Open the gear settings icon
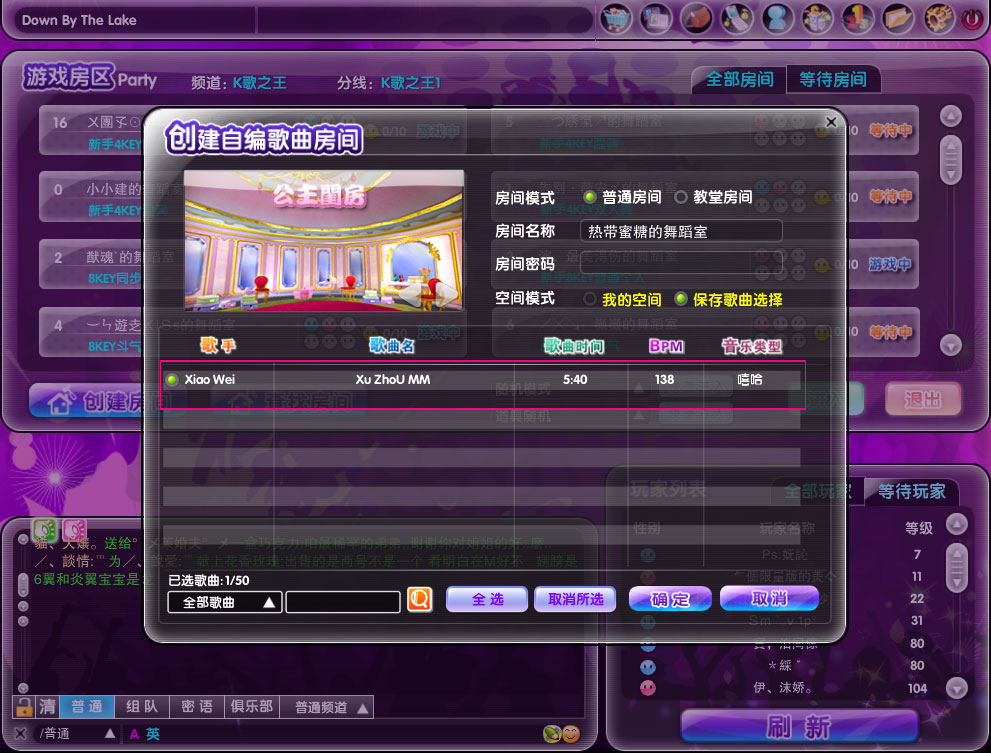991x753 pixels. [x=939, y=18]
